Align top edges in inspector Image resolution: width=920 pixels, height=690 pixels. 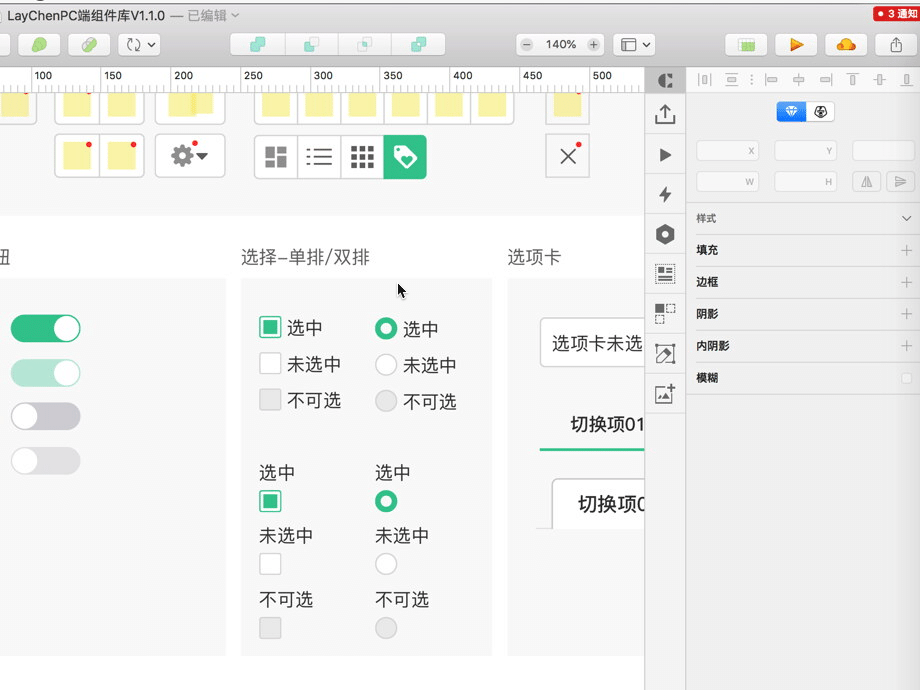(x=853, y=80)
